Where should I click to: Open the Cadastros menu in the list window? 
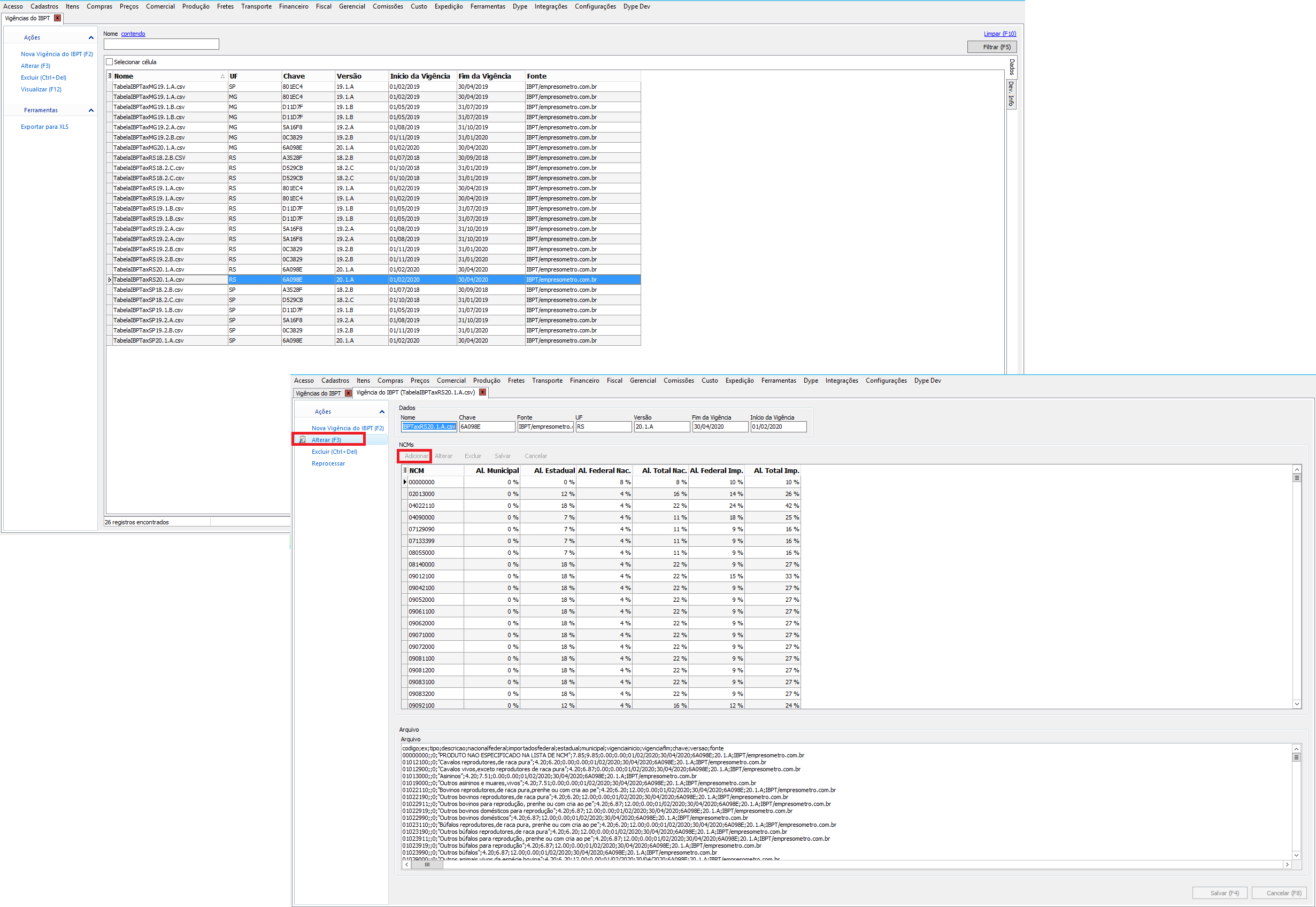[x=44, y=6]
